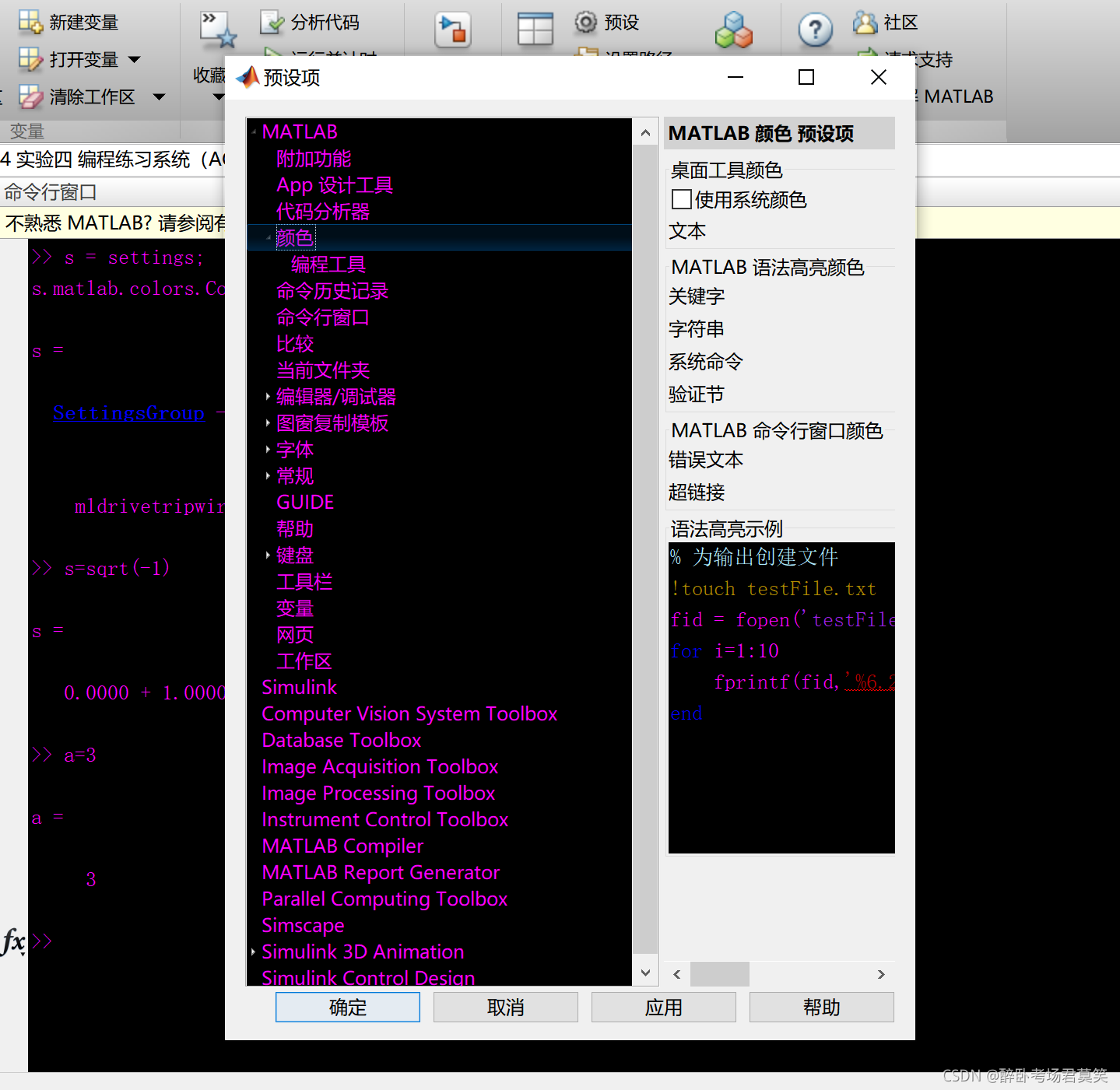The height and width of the screenshot is (1090, 1120).
Task: Select Programming Tools (编程工具) tree item
Action: [328, 265]
